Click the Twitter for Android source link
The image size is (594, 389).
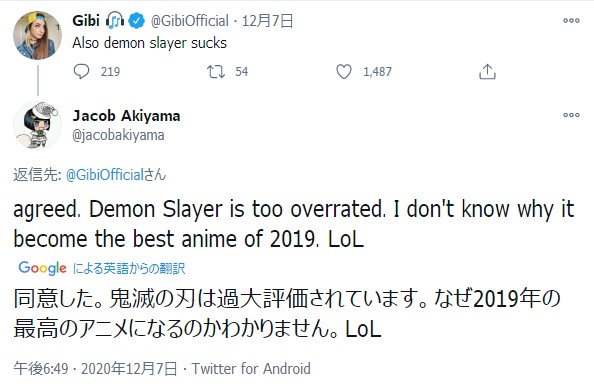click(251, 369)
